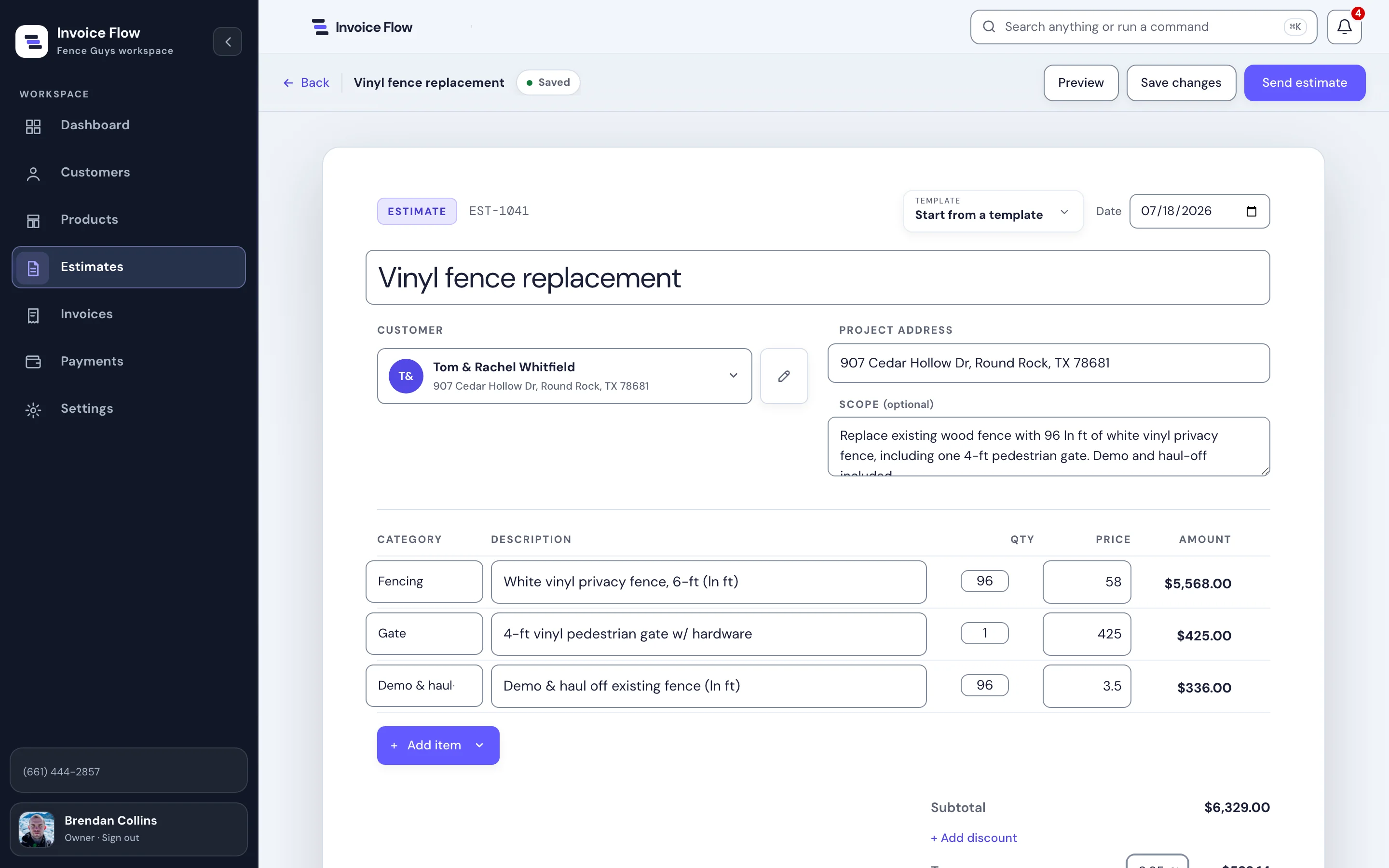The image size is (1389, 868).
Task: Open Settings from sidebar
Action: (129, 409)
